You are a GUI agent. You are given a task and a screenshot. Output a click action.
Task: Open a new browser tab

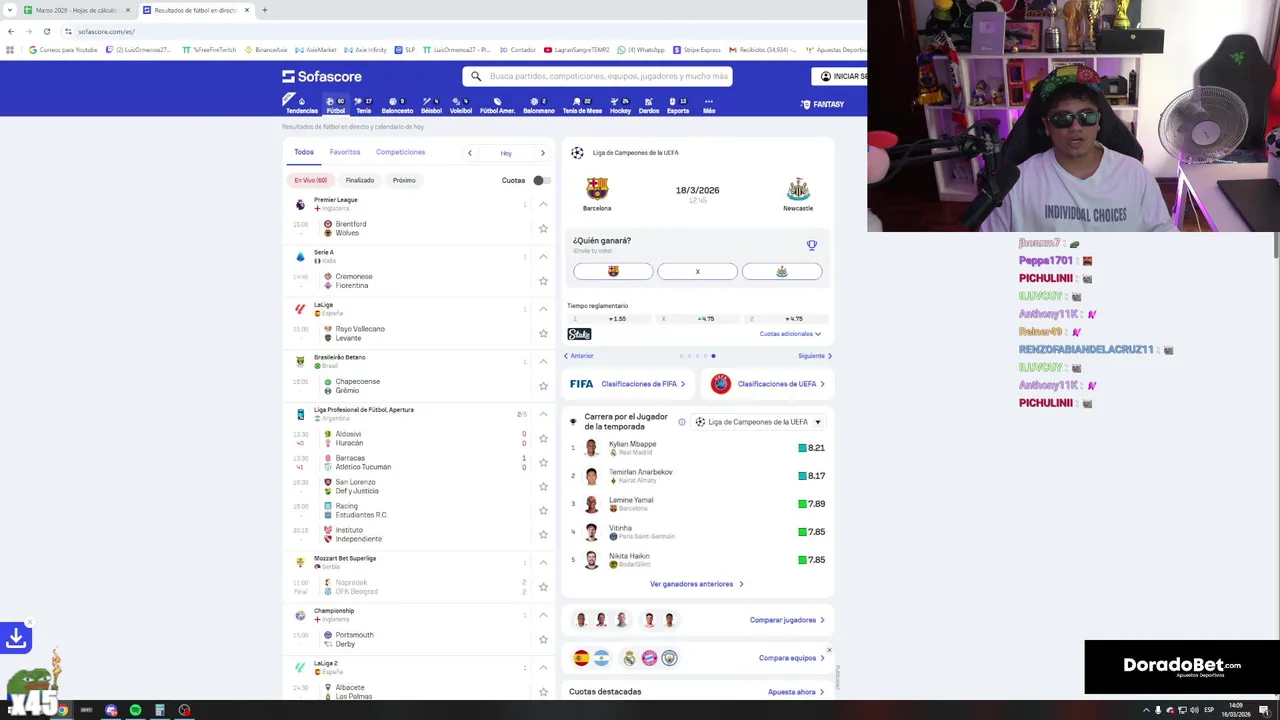tap(264, 10)
